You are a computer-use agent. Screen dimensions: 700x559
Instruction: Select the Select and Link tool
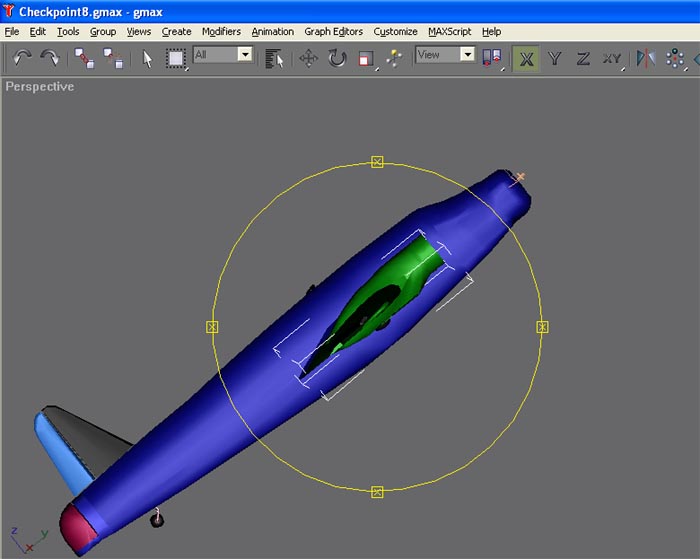coord(85,58)
